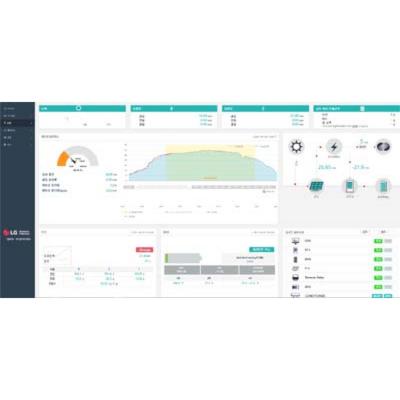
Task: Click the chart range slider below the power graph
Action: click(200, 187)
